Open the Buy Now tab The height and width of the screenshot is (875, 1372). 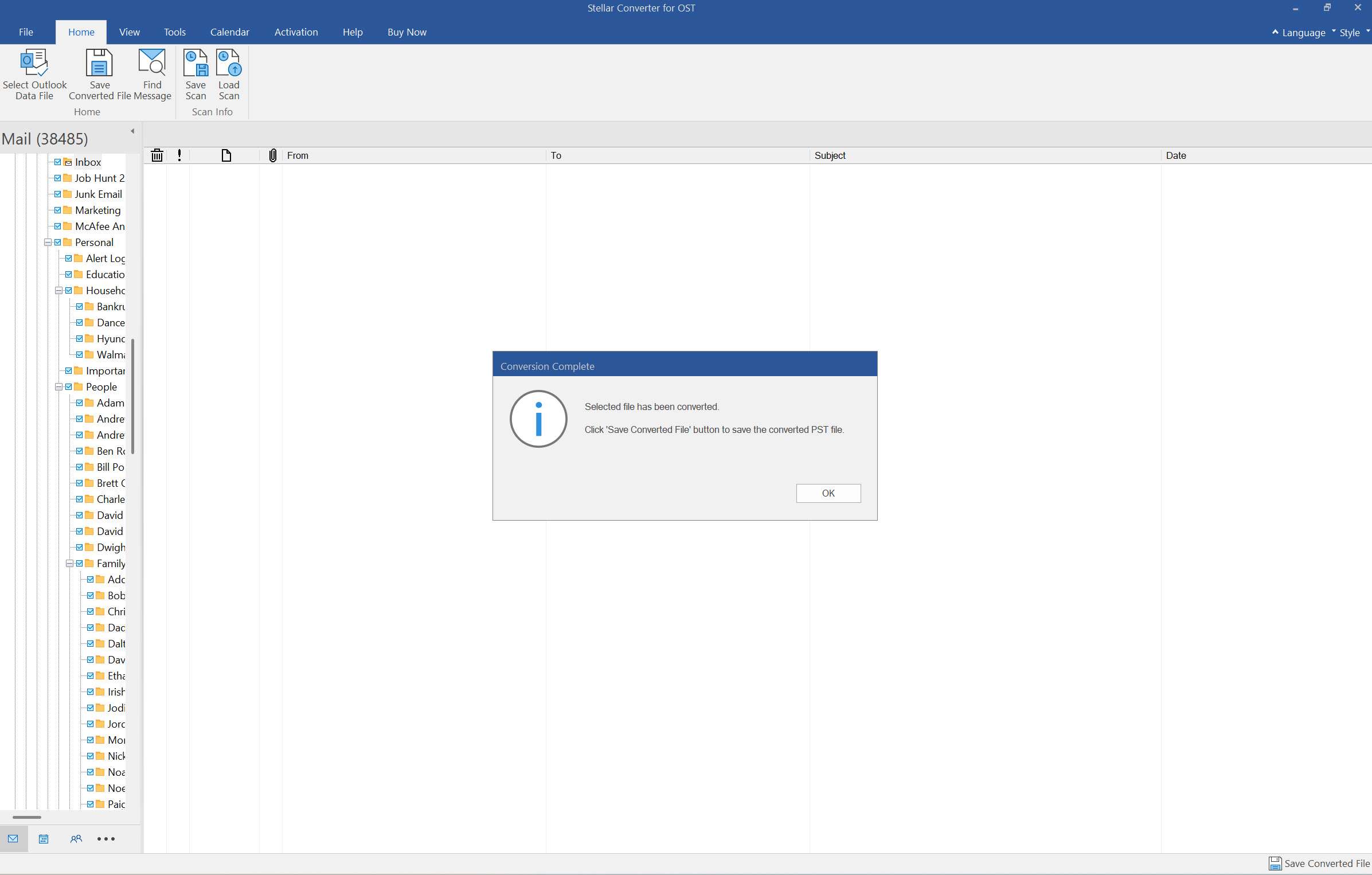tap(406, 32)
